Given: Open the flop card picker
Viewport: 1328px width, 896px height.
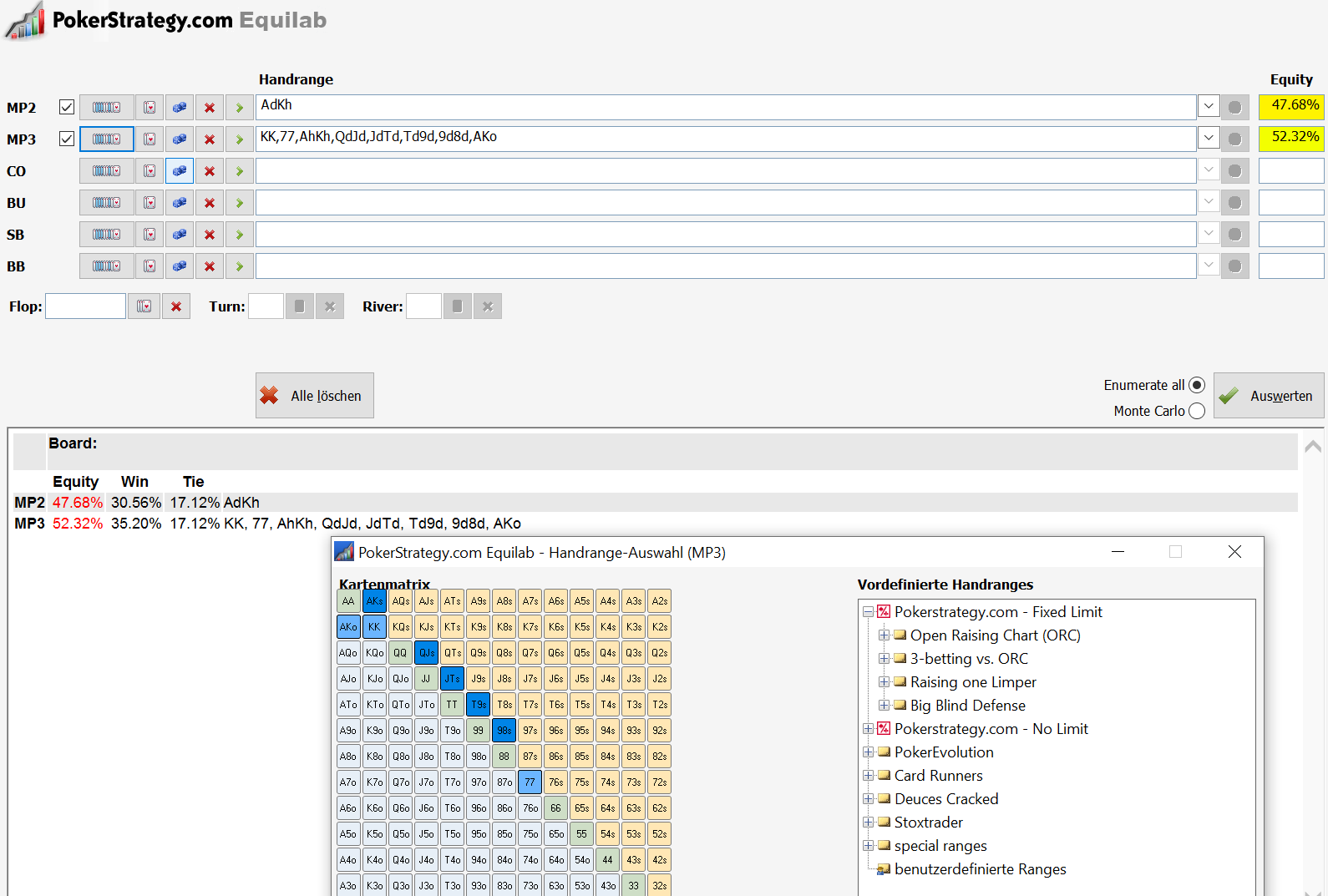Looking at the screenshot, I should [x=144, y=306].
